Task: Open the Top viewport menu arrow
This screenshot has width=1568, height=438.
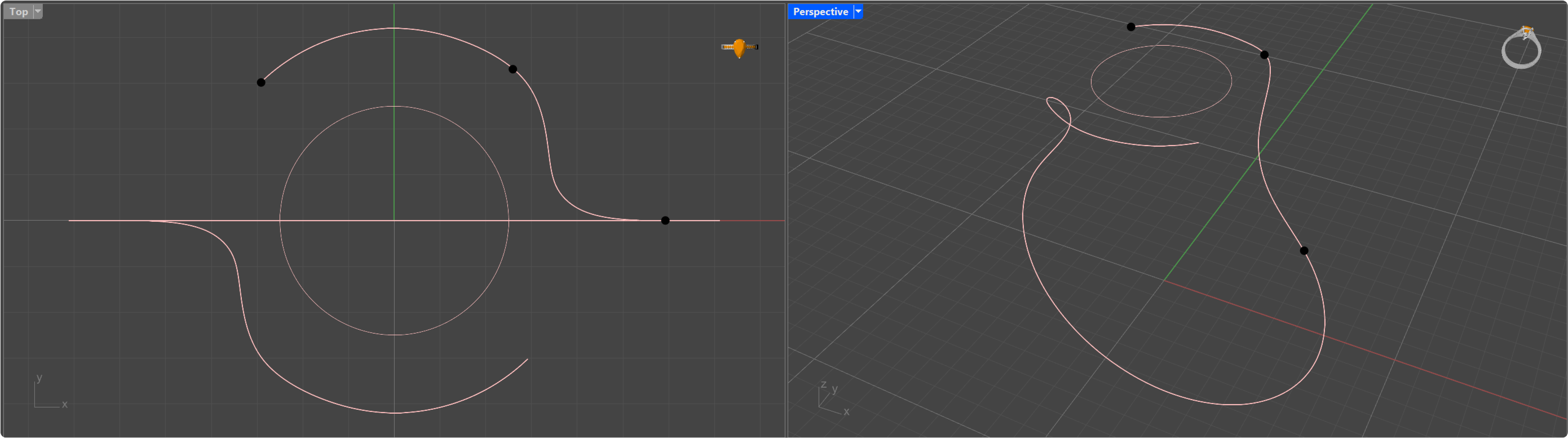Action: click(x=38, y=12)
